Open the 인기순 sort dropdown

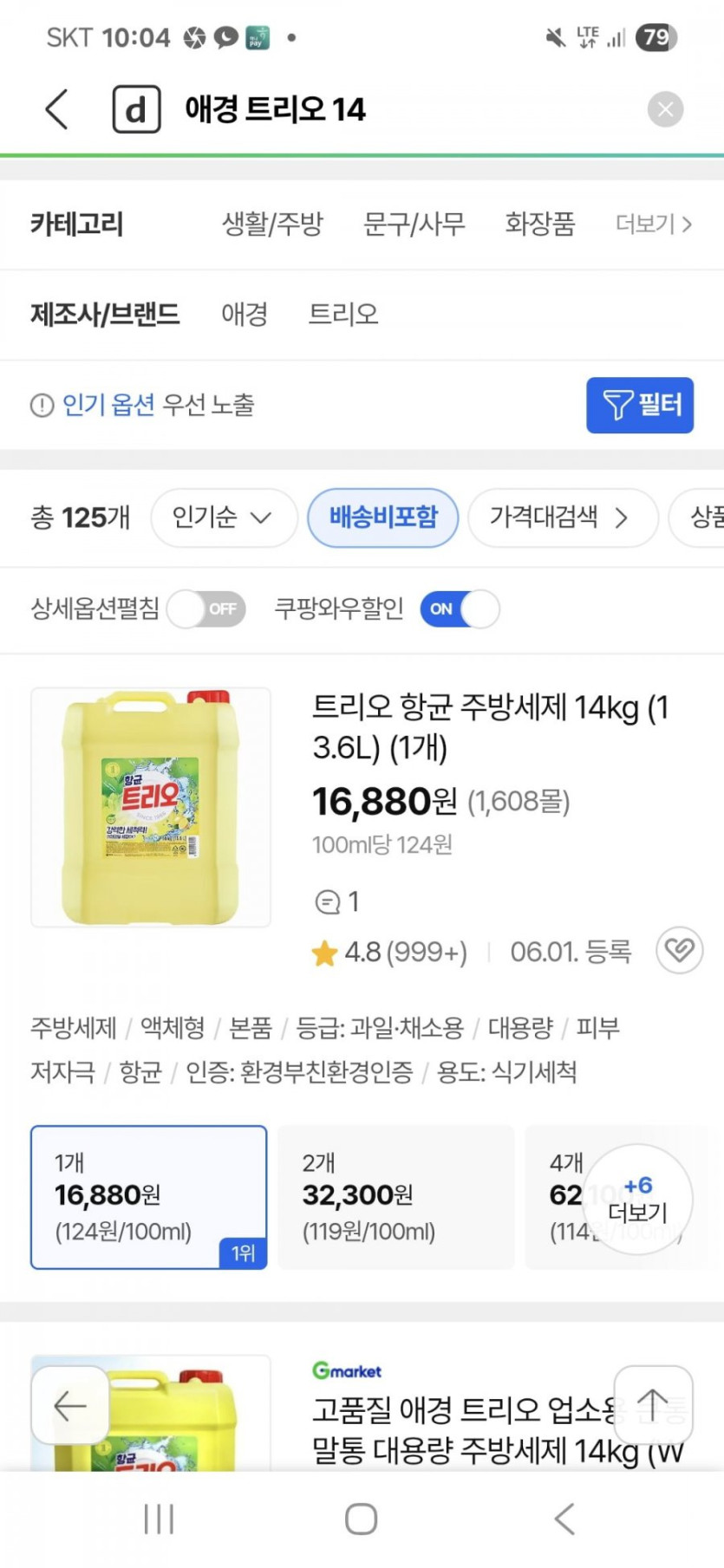point(224,517)
